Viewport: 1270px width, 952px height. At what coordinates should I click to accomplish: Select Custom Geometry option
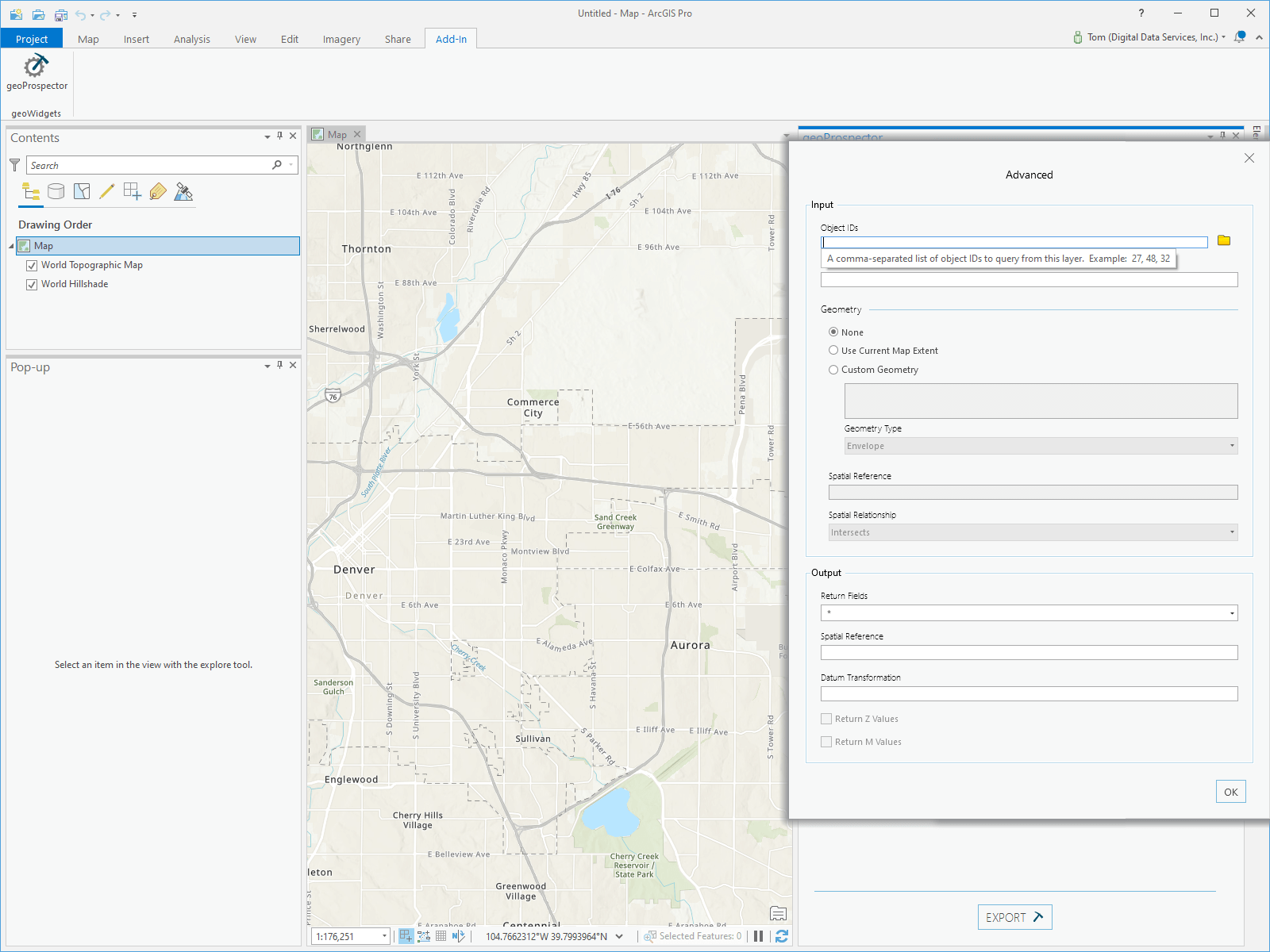pos(833,370)
